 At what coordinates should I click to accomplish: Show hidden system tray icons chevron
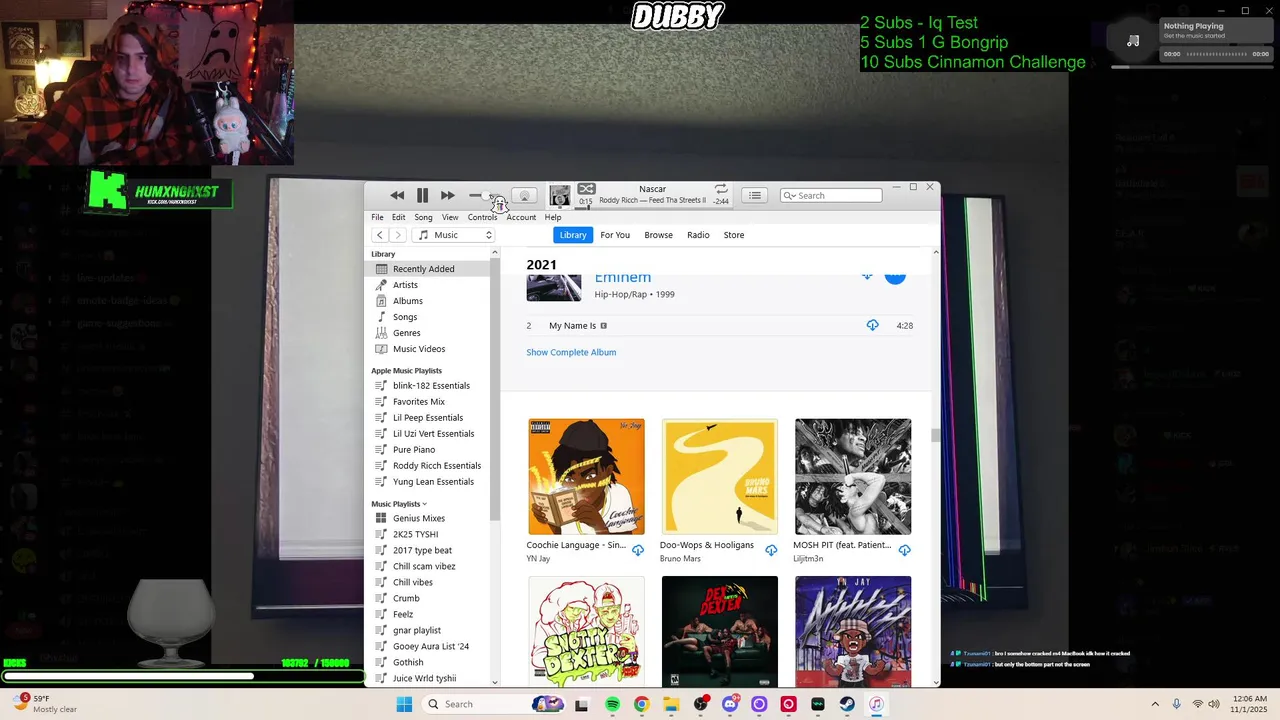pos(1155,704)
